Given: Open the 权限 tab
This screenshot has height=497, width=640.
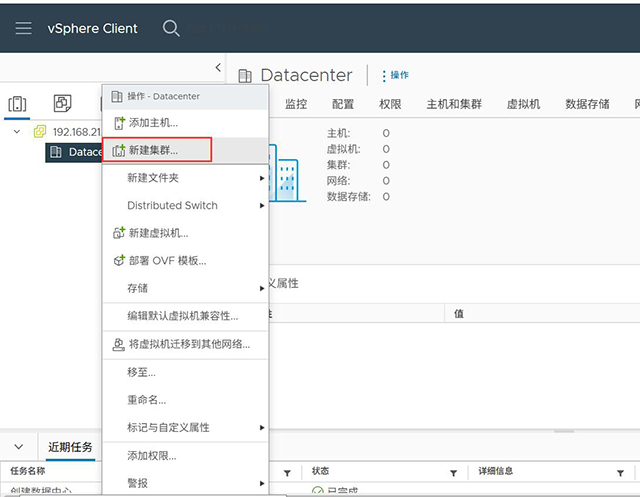Looking at the screenshot, I should 390,104.
